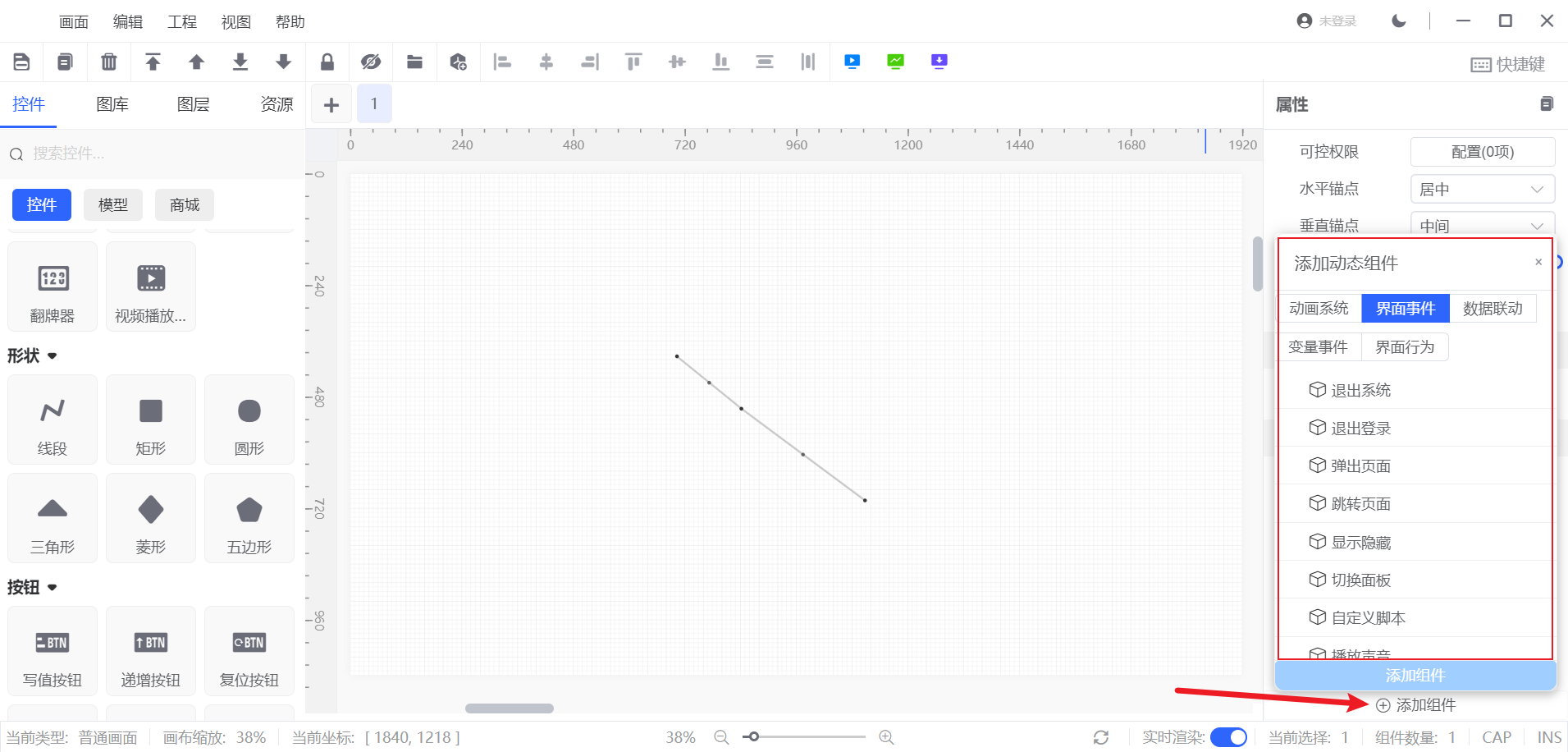1568x752 pixels.
Task: Open the 水平锚点 dropdown showing 居中
Action: [1482, 189]
